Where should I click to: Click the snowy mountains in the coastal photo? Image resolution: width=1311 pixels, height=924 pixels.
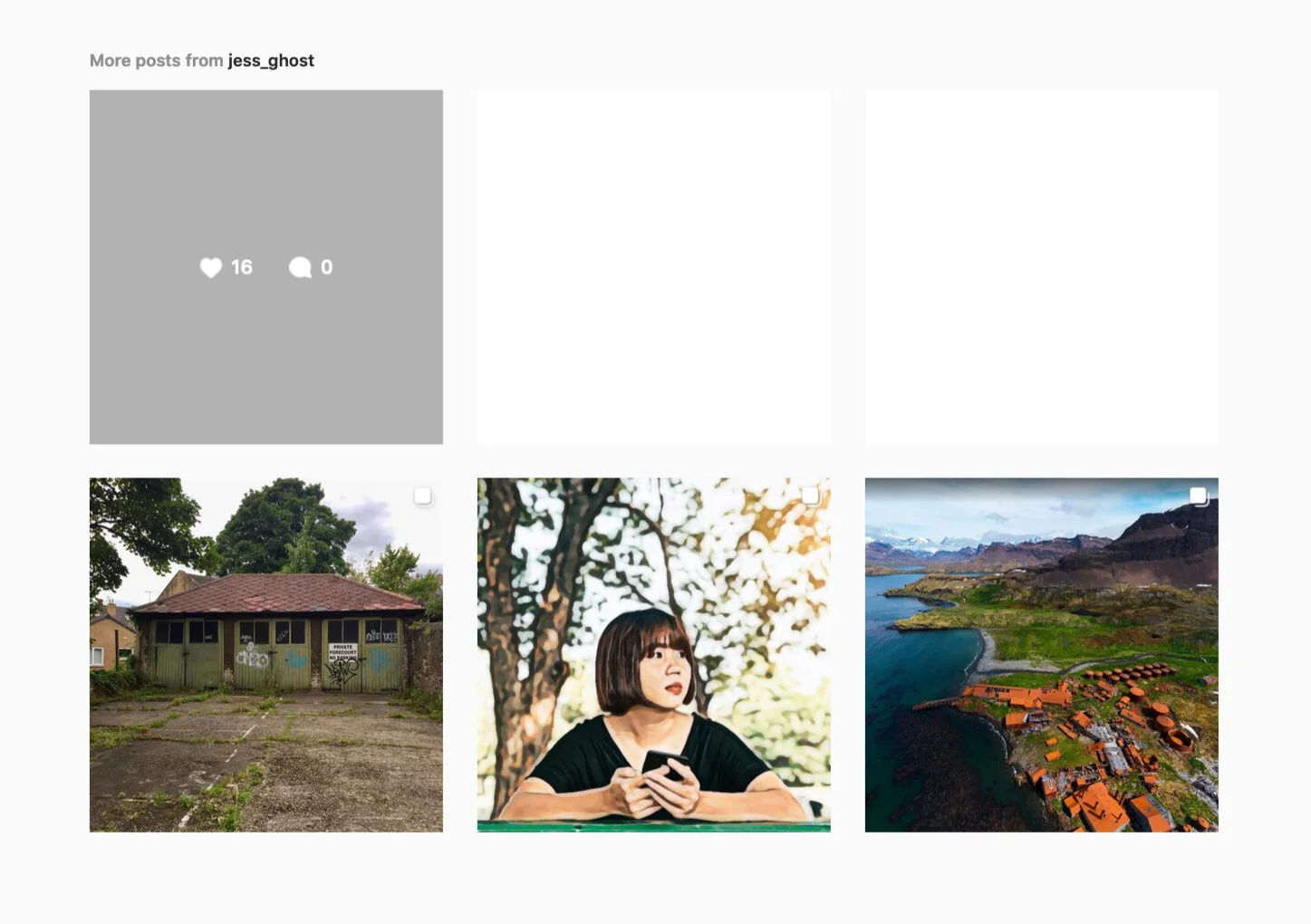point(915,545)
